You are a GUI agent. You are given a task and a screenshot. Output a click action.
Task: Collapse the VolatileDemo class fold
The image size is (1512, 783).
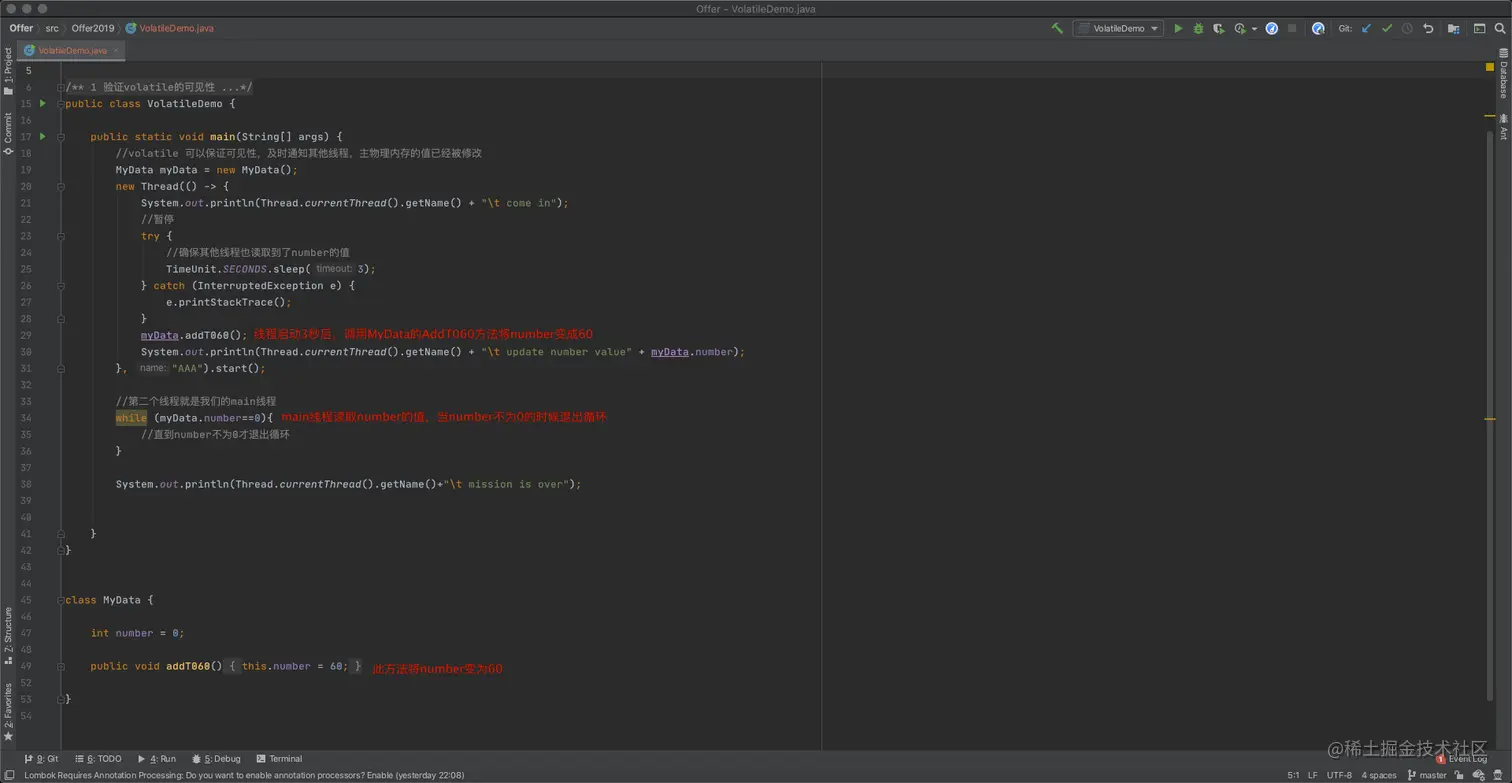pos(61,104)
